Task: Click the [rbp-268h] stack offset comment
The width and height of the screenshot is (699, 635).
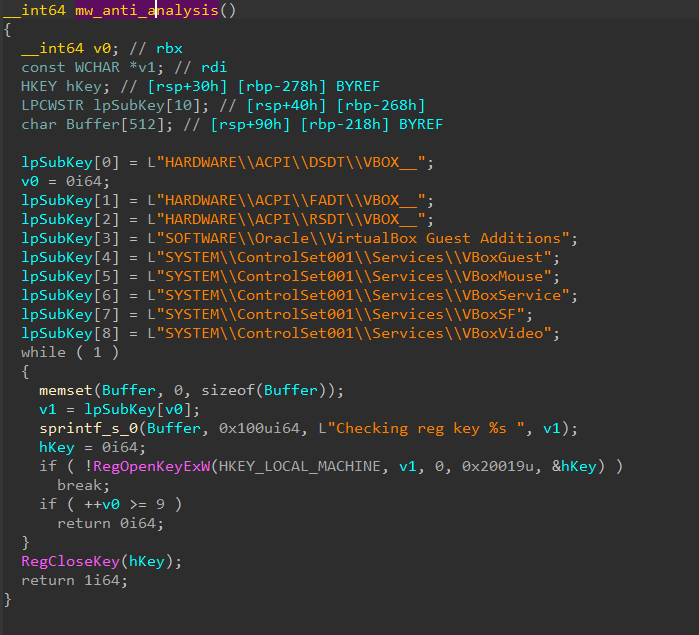Action: click(381, 105)
